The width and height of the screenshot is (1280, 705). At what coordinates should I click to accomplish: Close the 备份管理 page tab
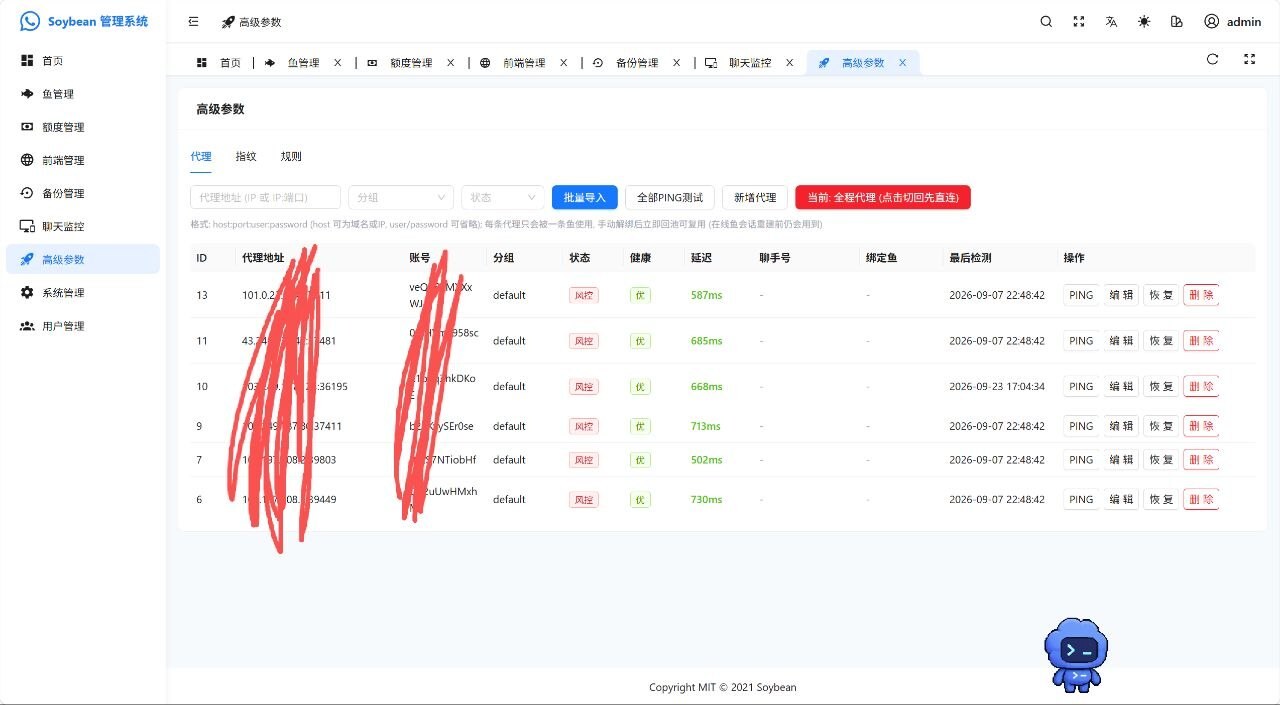[x=676, y=63]
